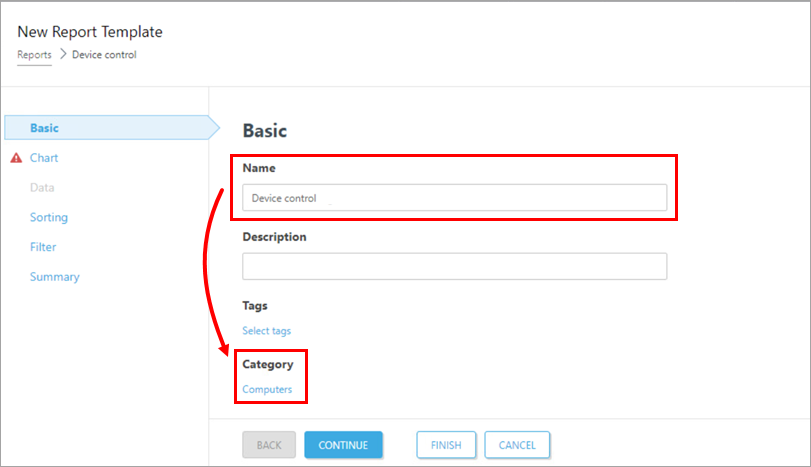This screenshot has height=467, width=811.
Task: Click the red warning icon beside Chart
Action: click(16, 158)
